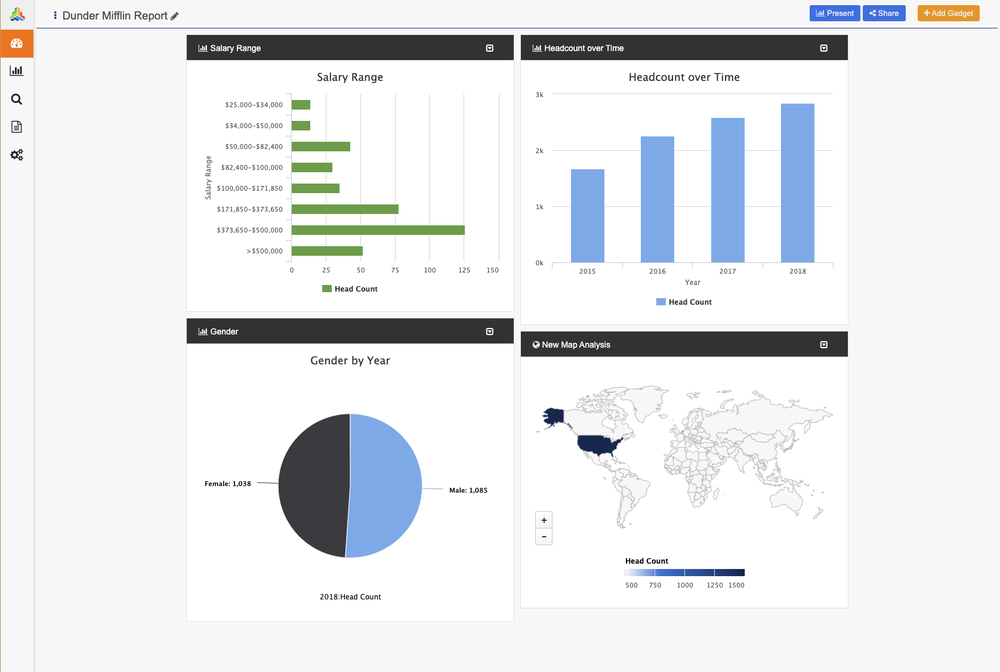This screenshot has width=1000, height=672.
Task: Click the '2015' x-axis label
Action: click(587, 271)
